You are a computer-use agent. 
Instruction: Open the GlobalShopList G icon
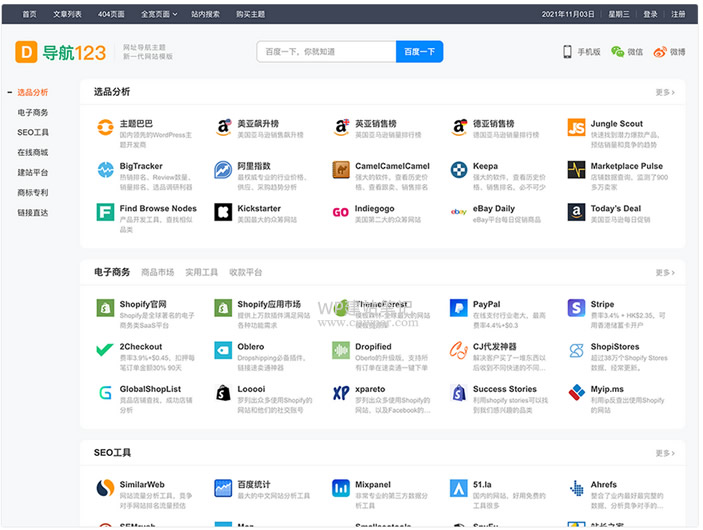(x=105, y=393)
